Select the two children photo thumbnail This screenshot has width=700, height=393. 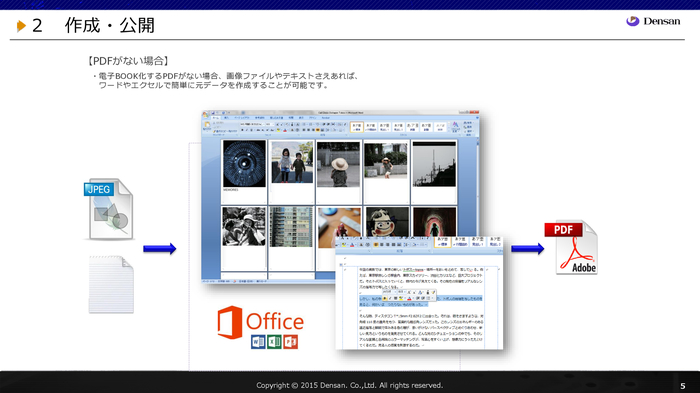point(292,162)
